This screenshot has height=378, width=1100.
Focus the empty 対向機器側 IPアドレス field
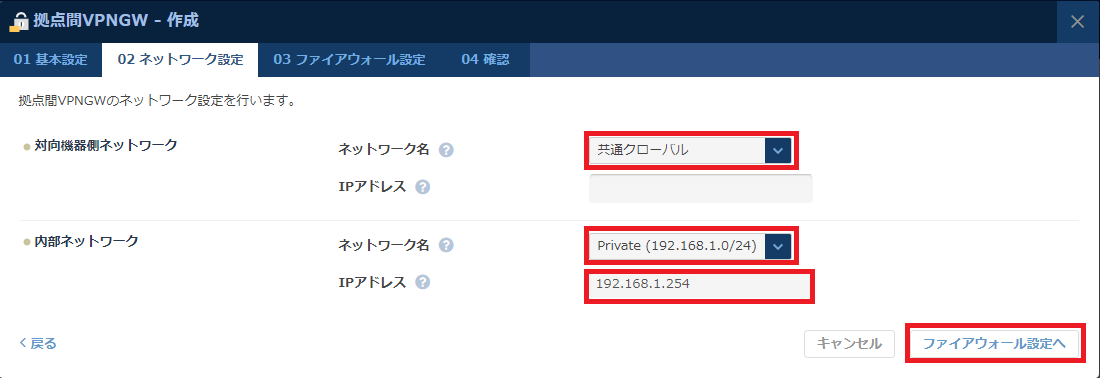coord(700,188)
